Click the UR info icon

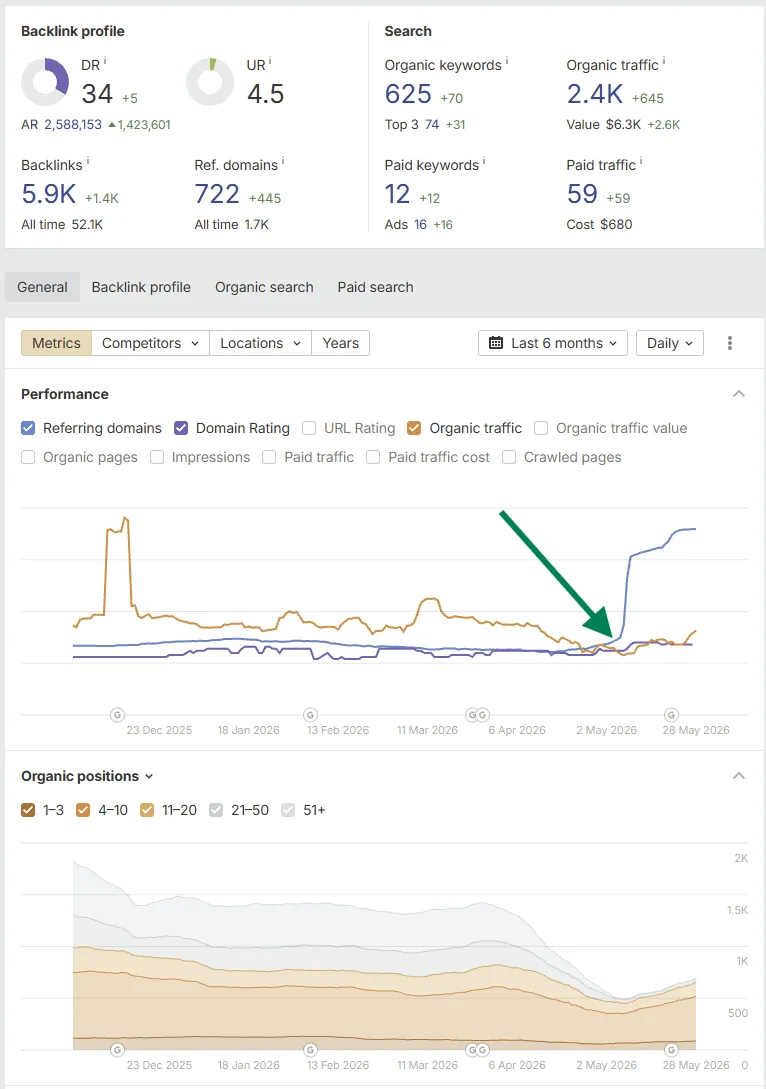[270, 61]
